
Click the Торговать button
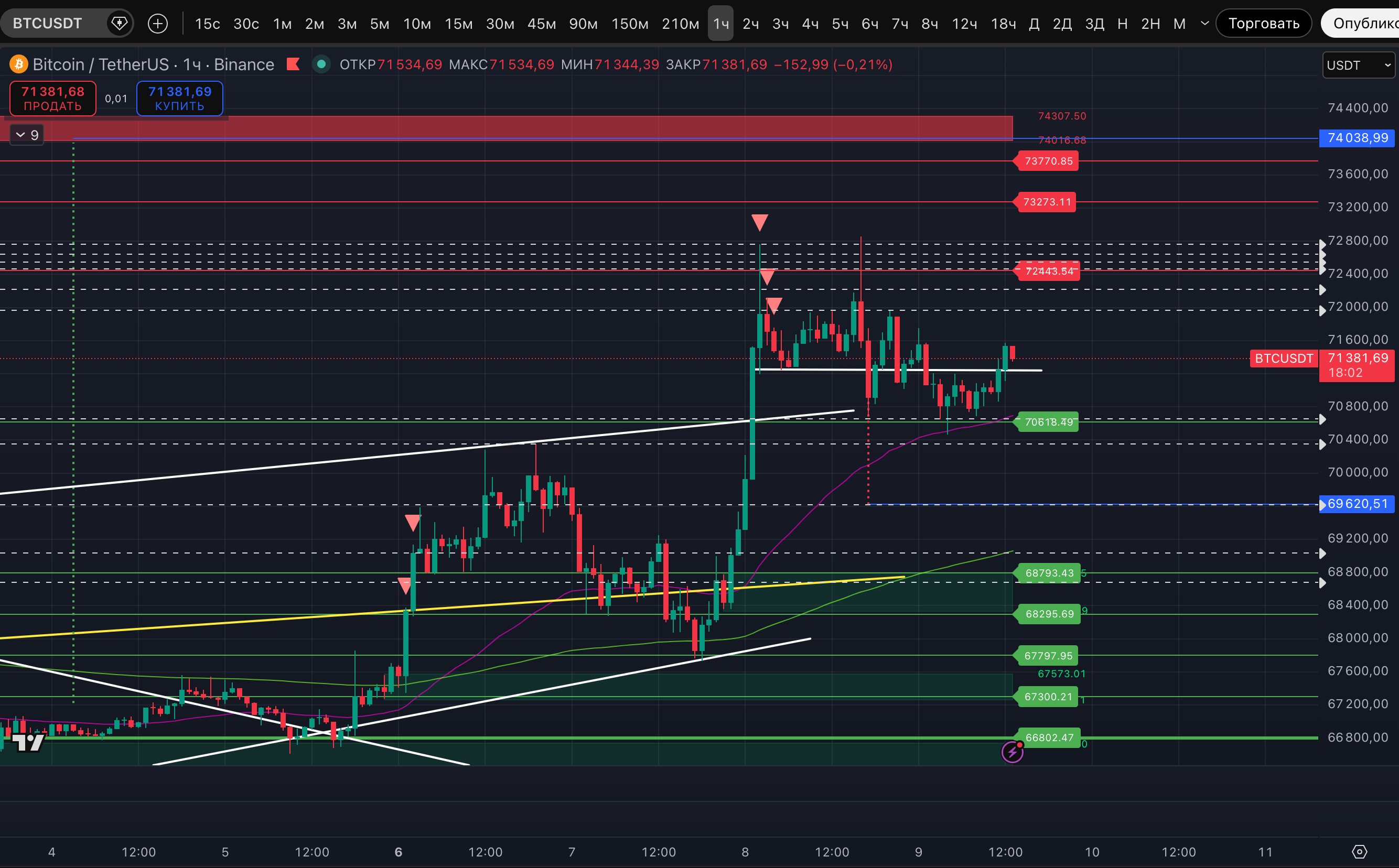(1264, 24)
